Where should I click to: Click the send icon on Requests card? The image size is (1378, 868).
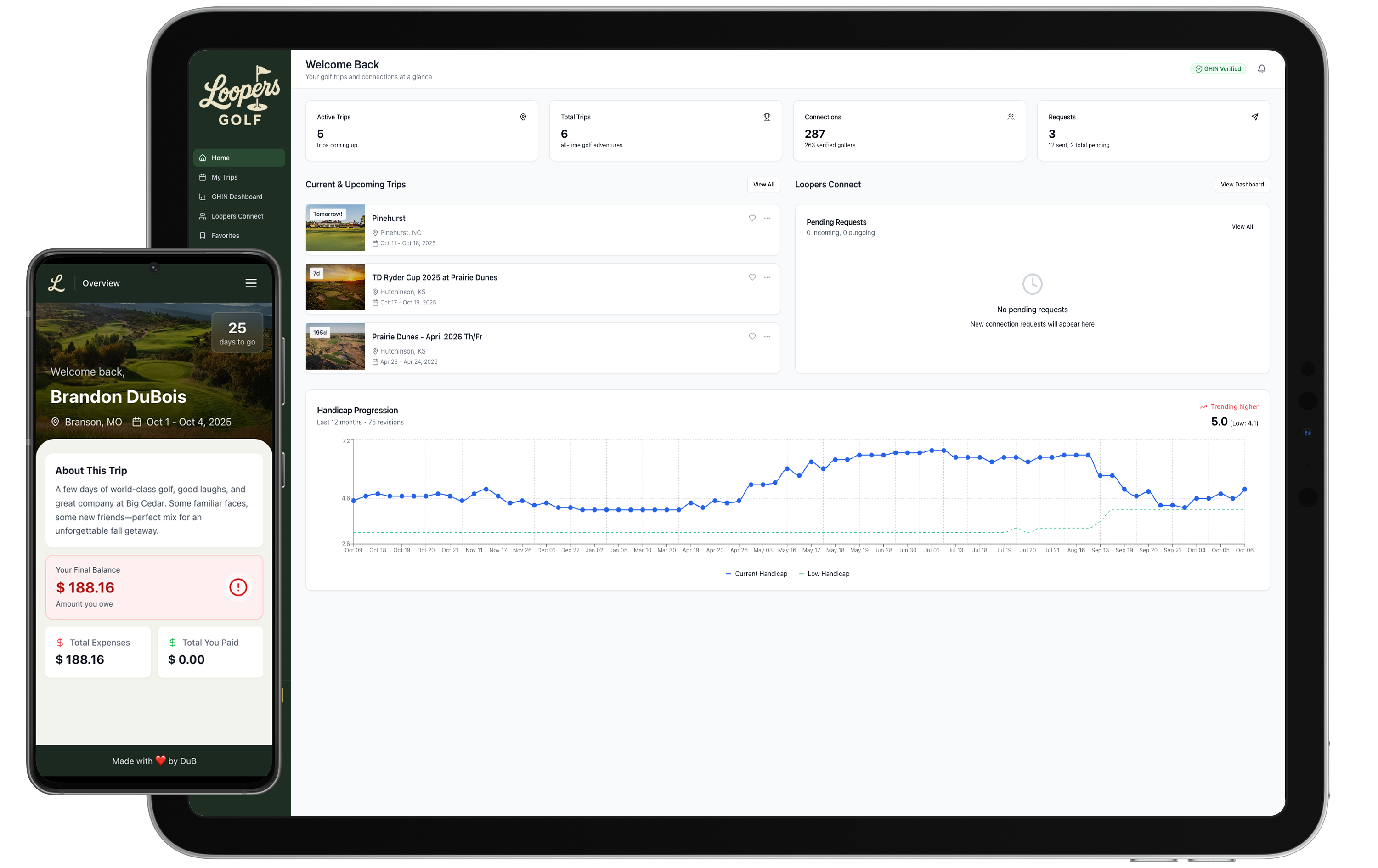[x=1254, y=117]
